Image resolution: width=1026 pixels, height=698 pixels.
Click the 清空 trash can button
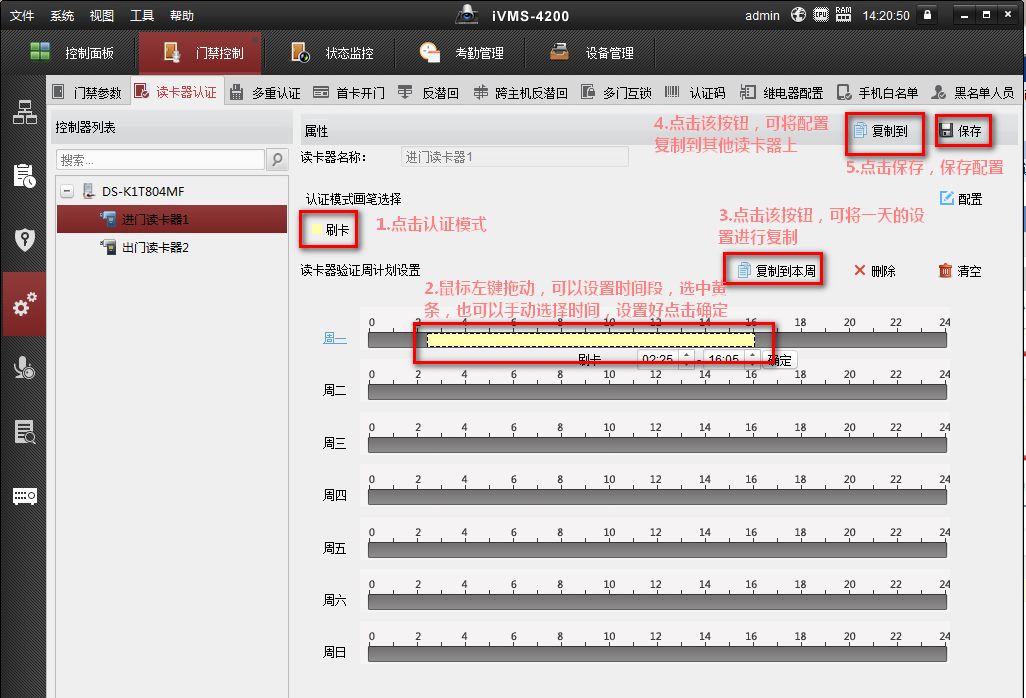click(959, 271)
